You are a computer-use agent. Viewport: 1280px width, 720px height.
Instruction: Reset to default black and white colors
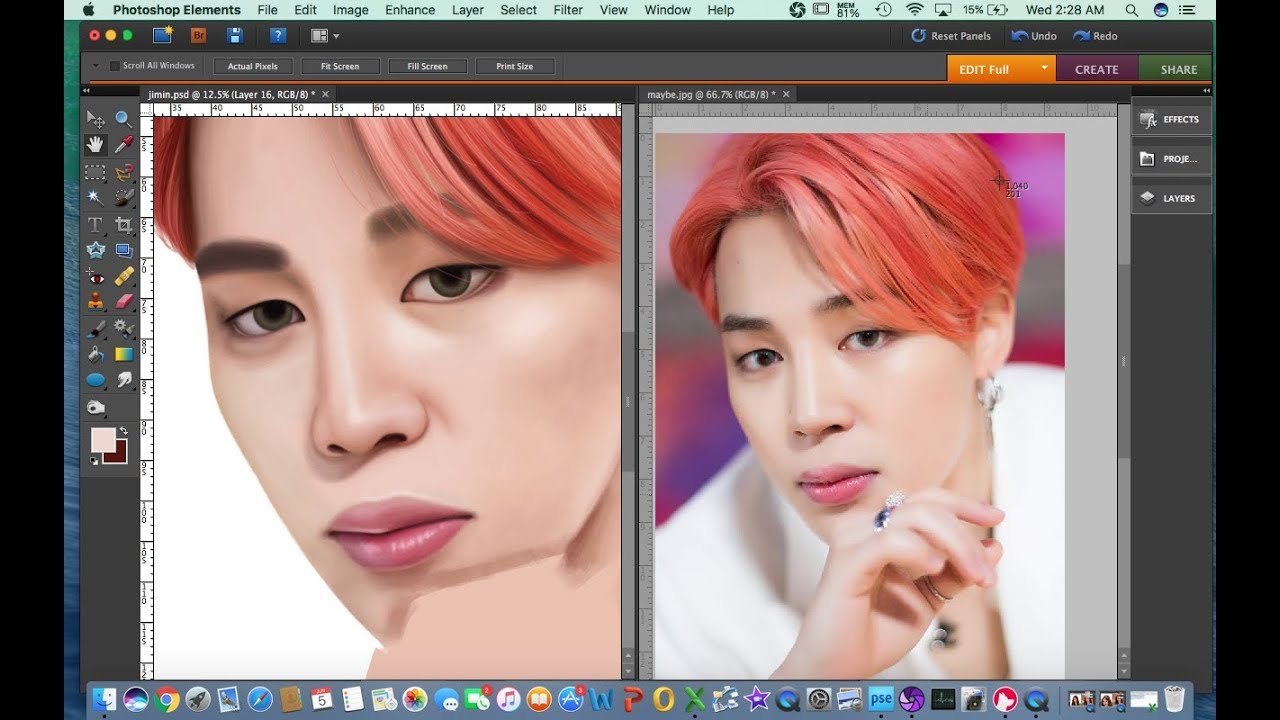94,460
